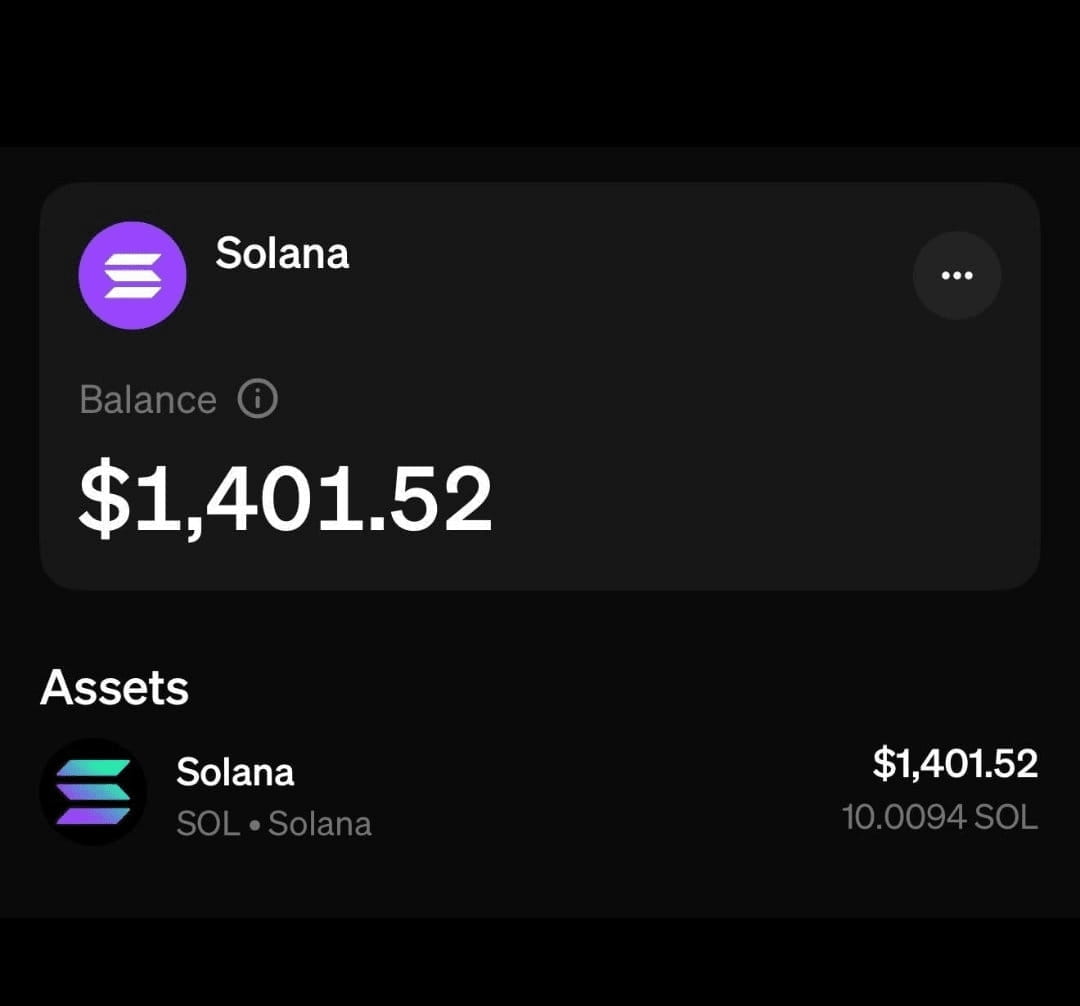Viewport: 1080px width, 1006px height.
Task: Click the purple Solana logo in card
Action: pos(132,275)
